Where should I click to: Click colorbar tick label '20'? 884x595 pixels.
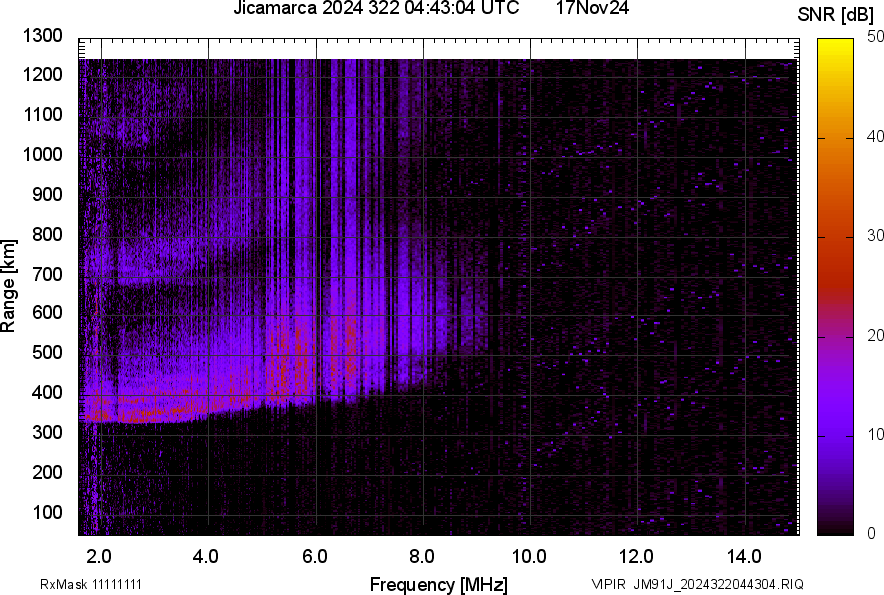click(875, 335)
